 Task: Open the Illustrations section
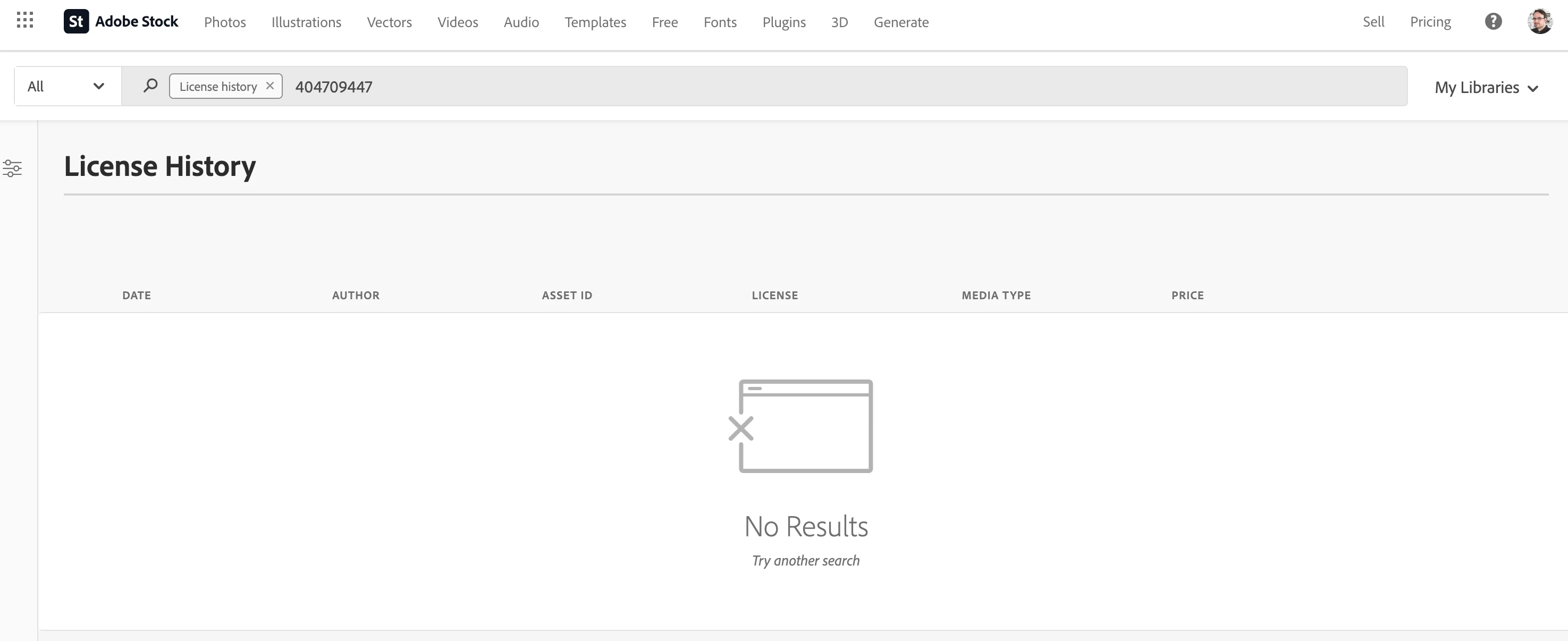click(x=306, y=22)
